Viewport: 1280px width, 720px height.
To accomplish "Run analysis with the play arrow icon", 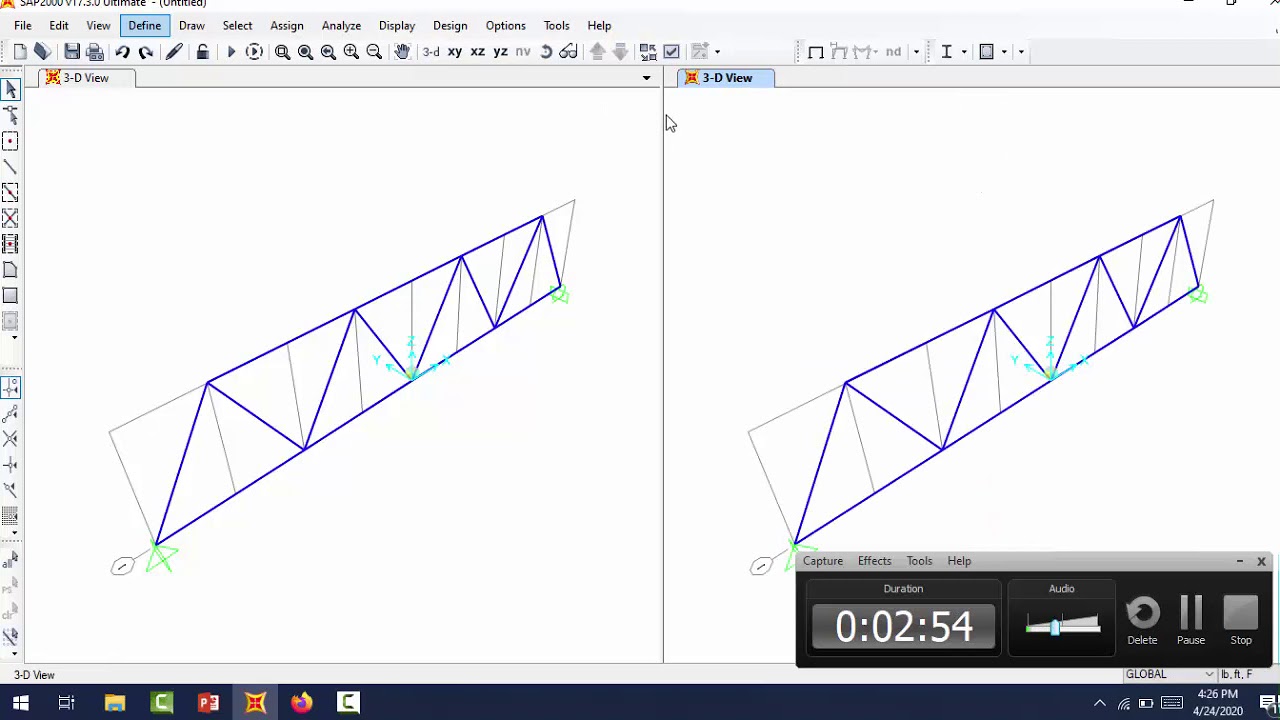I will [x=231, y=52].
